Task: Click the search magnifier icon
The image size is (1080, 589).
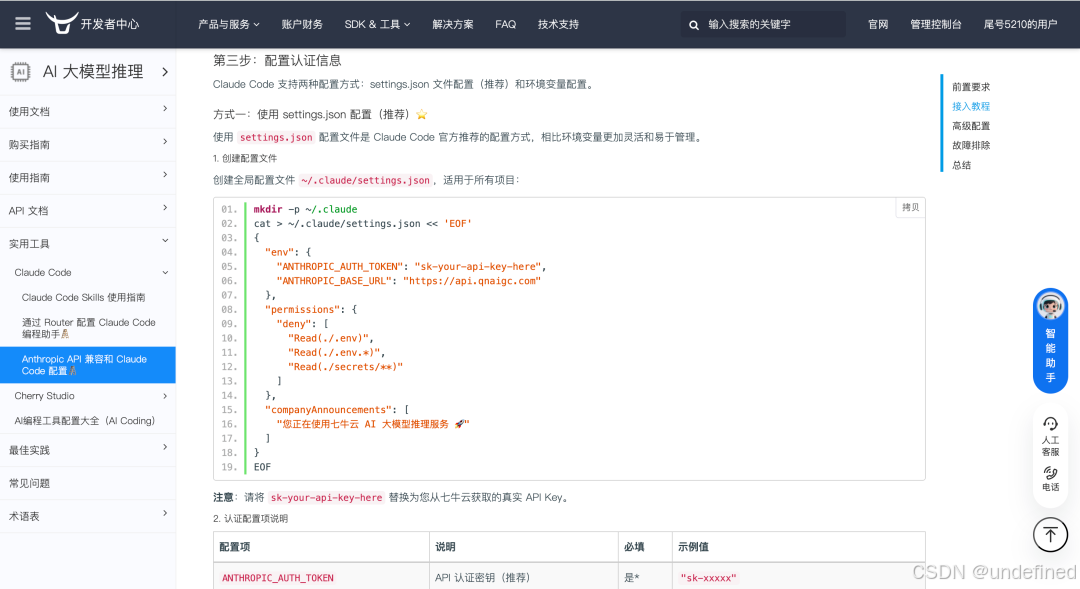Action: point(694,25)
